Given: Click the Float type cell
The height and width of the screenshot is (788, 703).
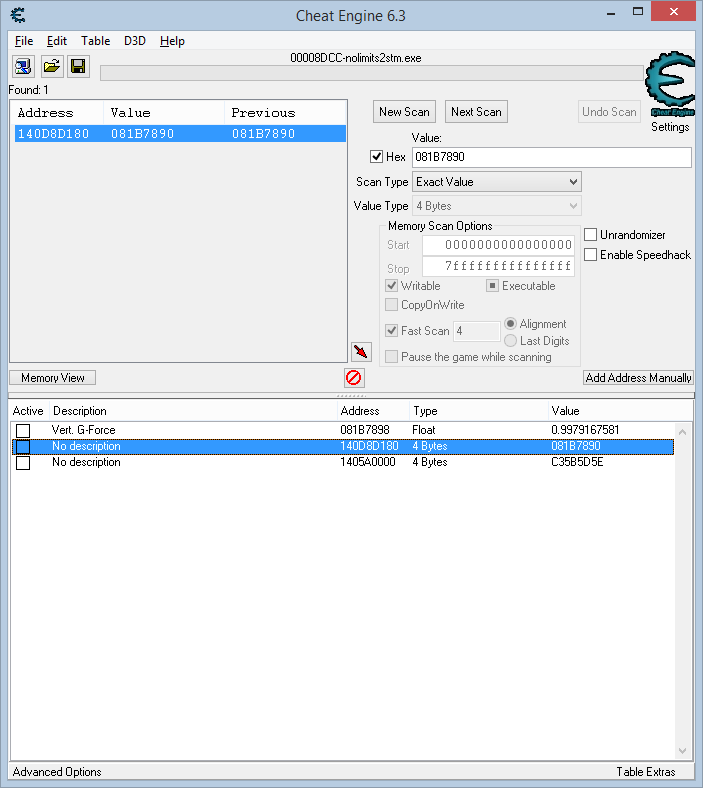Looking at the screenshot, I should tap(424, 430).
